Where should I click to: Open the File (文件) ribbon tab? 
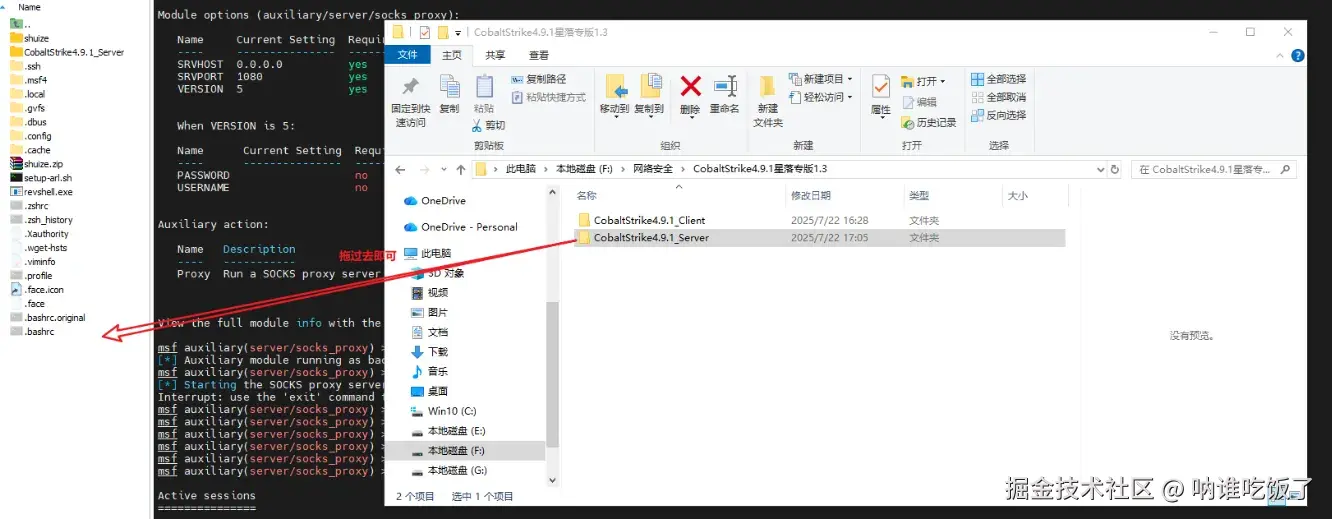tap(408, 55)
